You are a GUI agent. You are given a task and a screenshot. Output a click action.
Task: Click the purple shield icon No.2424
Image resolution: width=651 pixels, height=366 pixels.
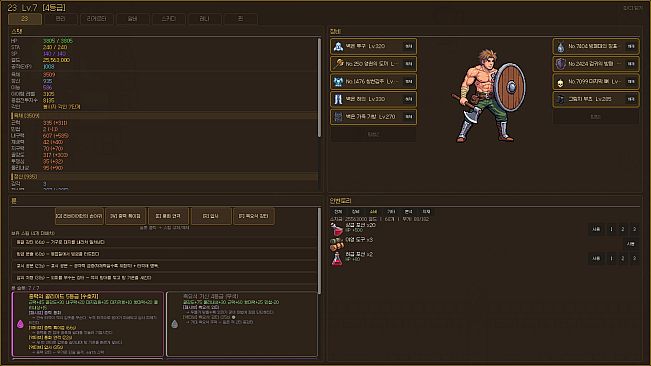[560, 64]
